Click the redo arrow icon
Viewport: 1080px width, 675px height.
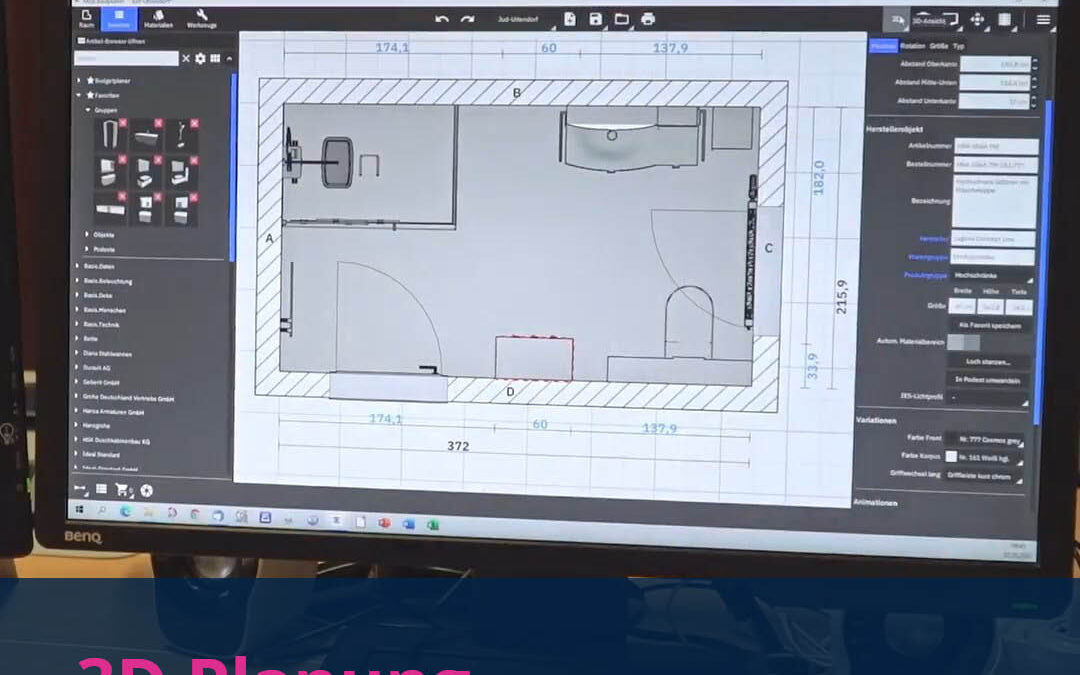[x=468, y=19]
